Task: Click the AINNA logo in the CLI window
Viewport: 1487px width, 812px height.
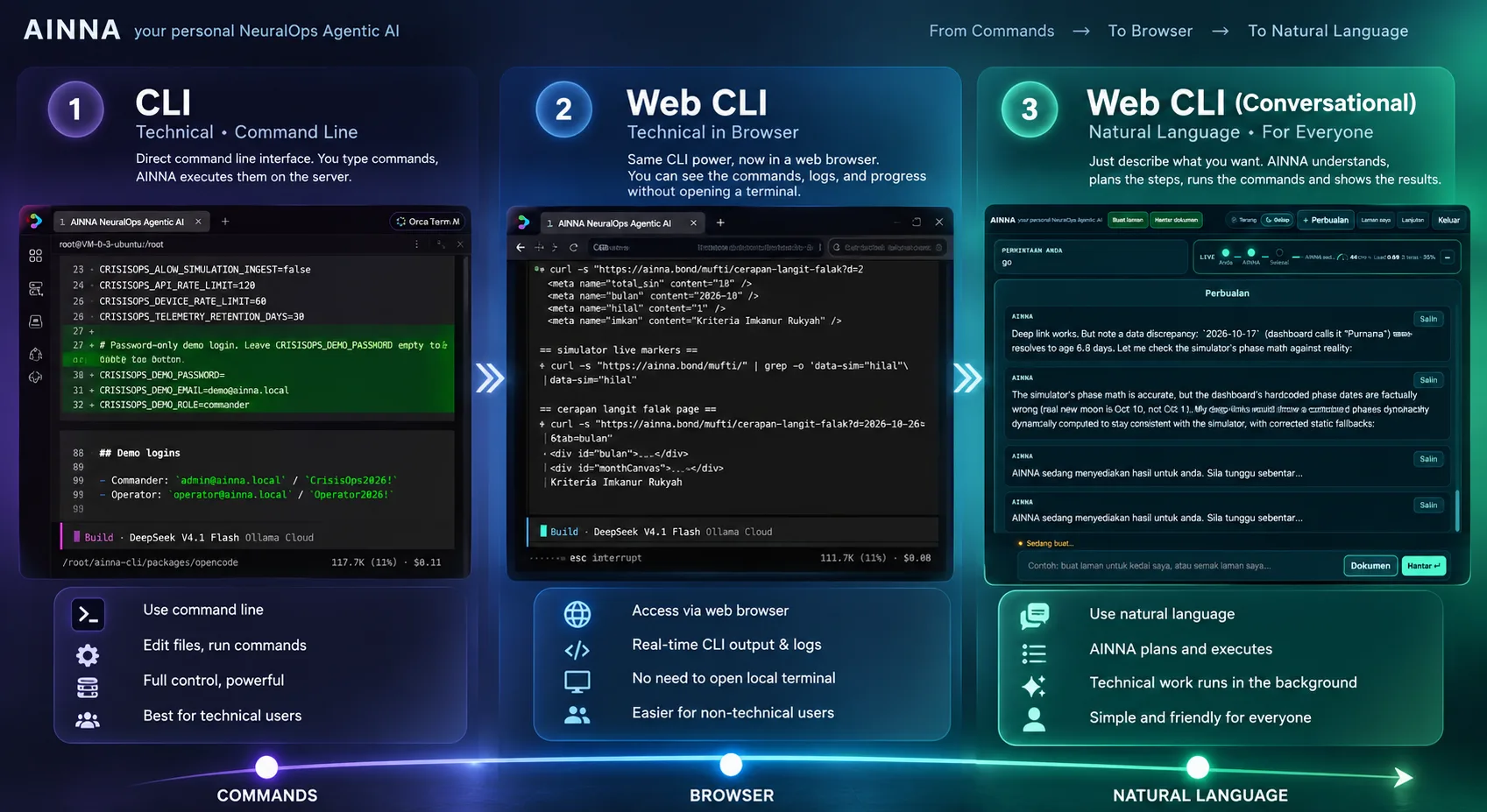Action: click(x=35, y=222)
